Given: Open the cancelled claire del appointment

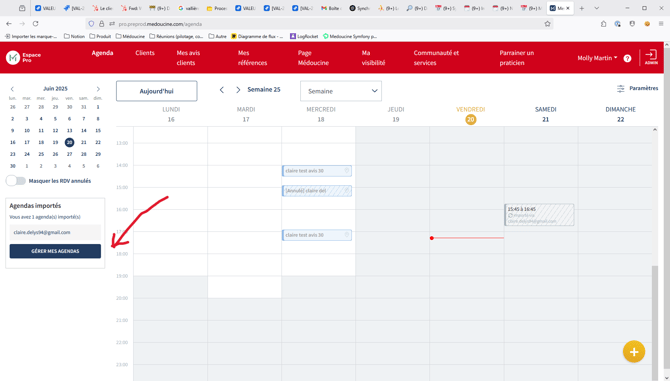Looking at the screenshot, I should pos(317,191).
